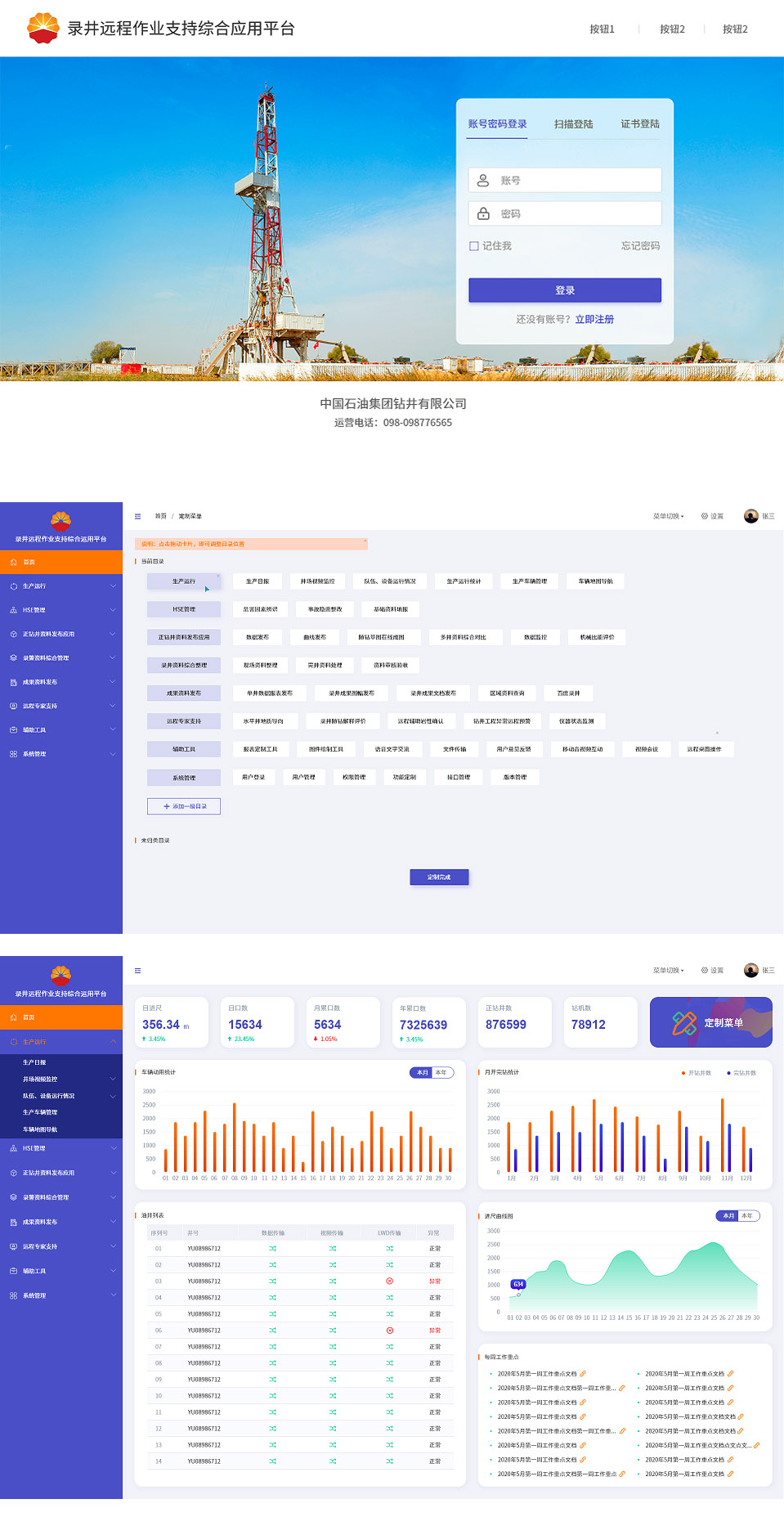Click the orange 开钻井数 legend dot
This screenshot has width=784, height=1535.
(x=683, y=1073)
